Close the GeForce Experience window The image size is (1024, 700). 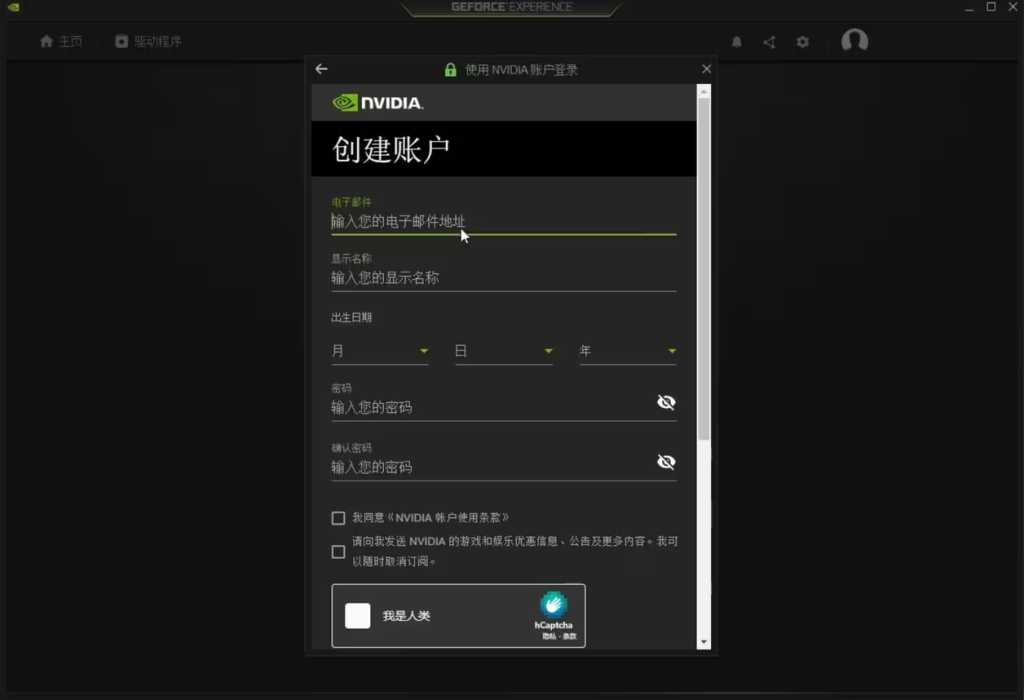click(1013, 7)
